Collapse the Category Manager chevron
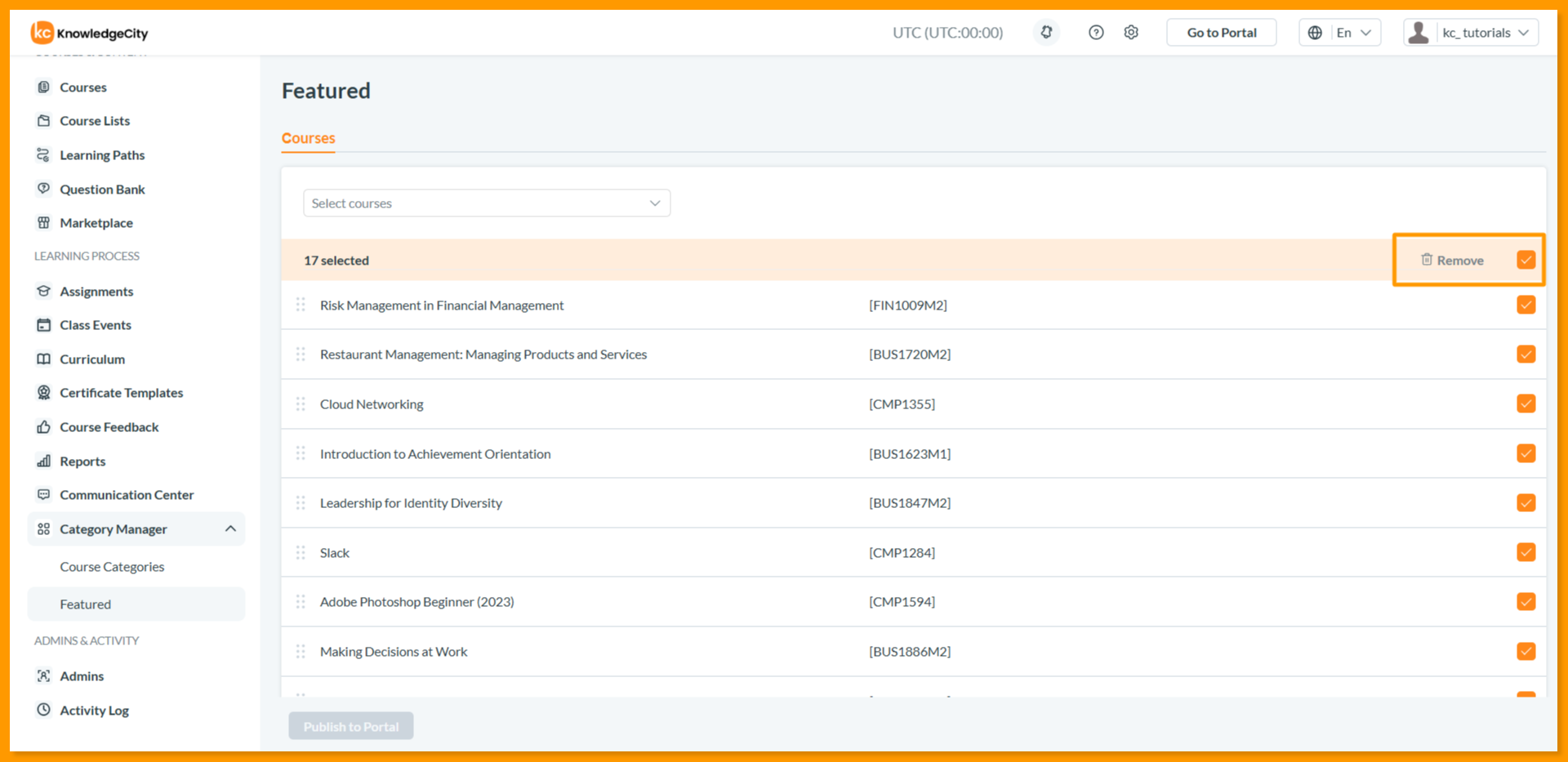 pos(230,528)
